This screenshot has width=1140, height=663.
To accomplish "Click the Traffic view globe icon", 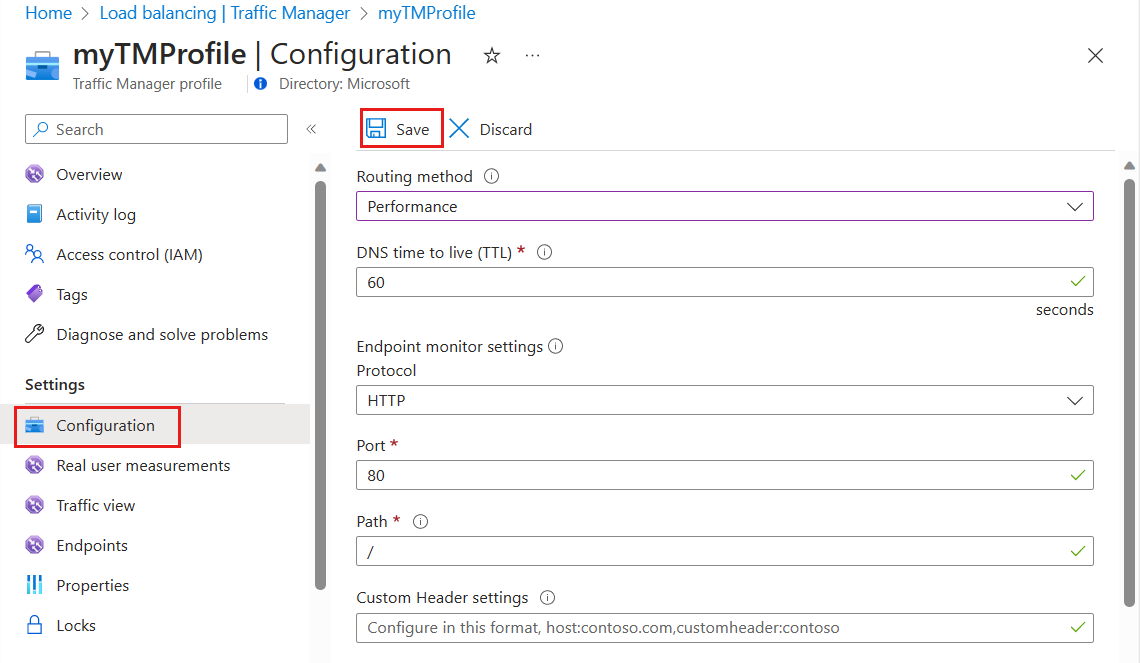I will tap(34, 505).
